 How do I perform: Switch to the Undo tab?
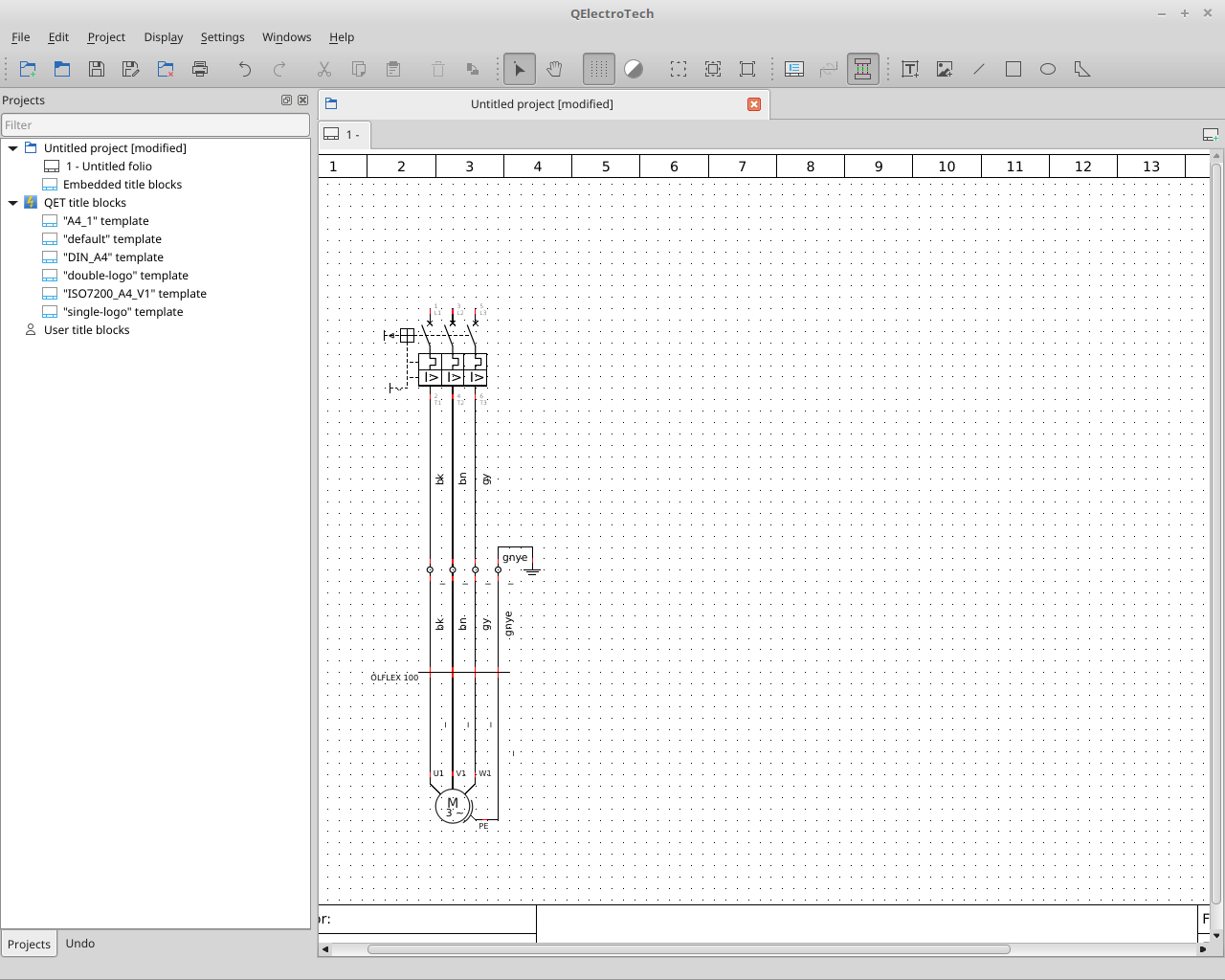(x=80, y=944)
